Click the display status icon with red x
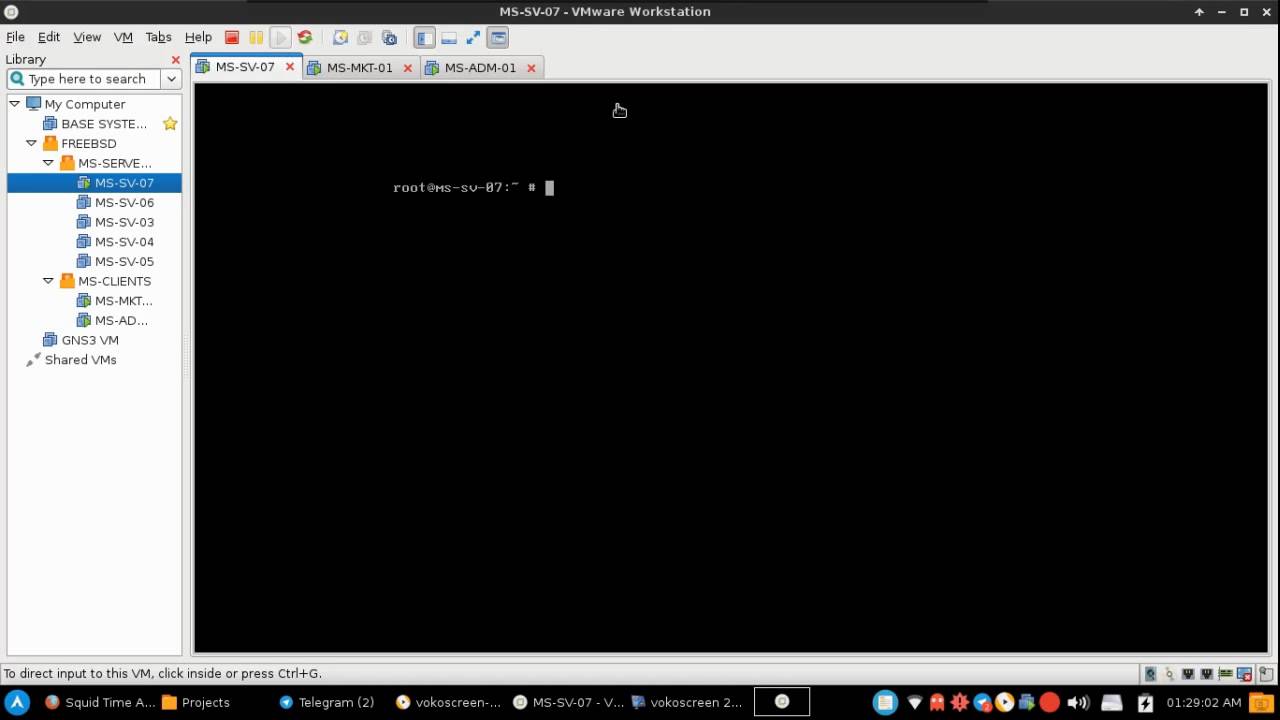The height and width of the screenshot is (720, 1280). pos(1244,674)
